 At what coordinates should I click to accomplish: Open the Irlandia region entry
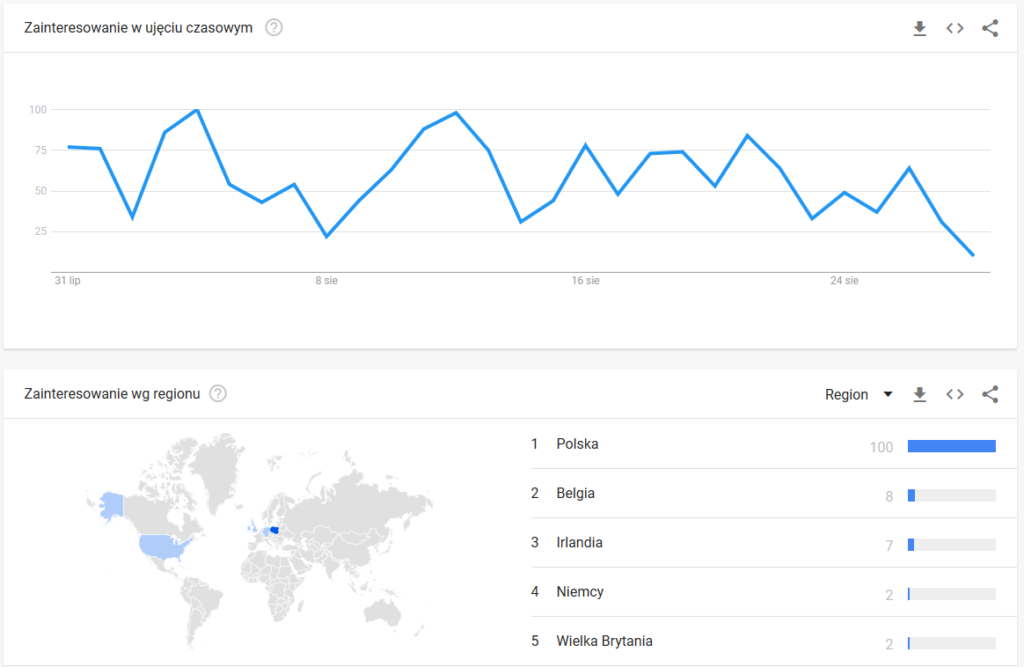point(579,543)
